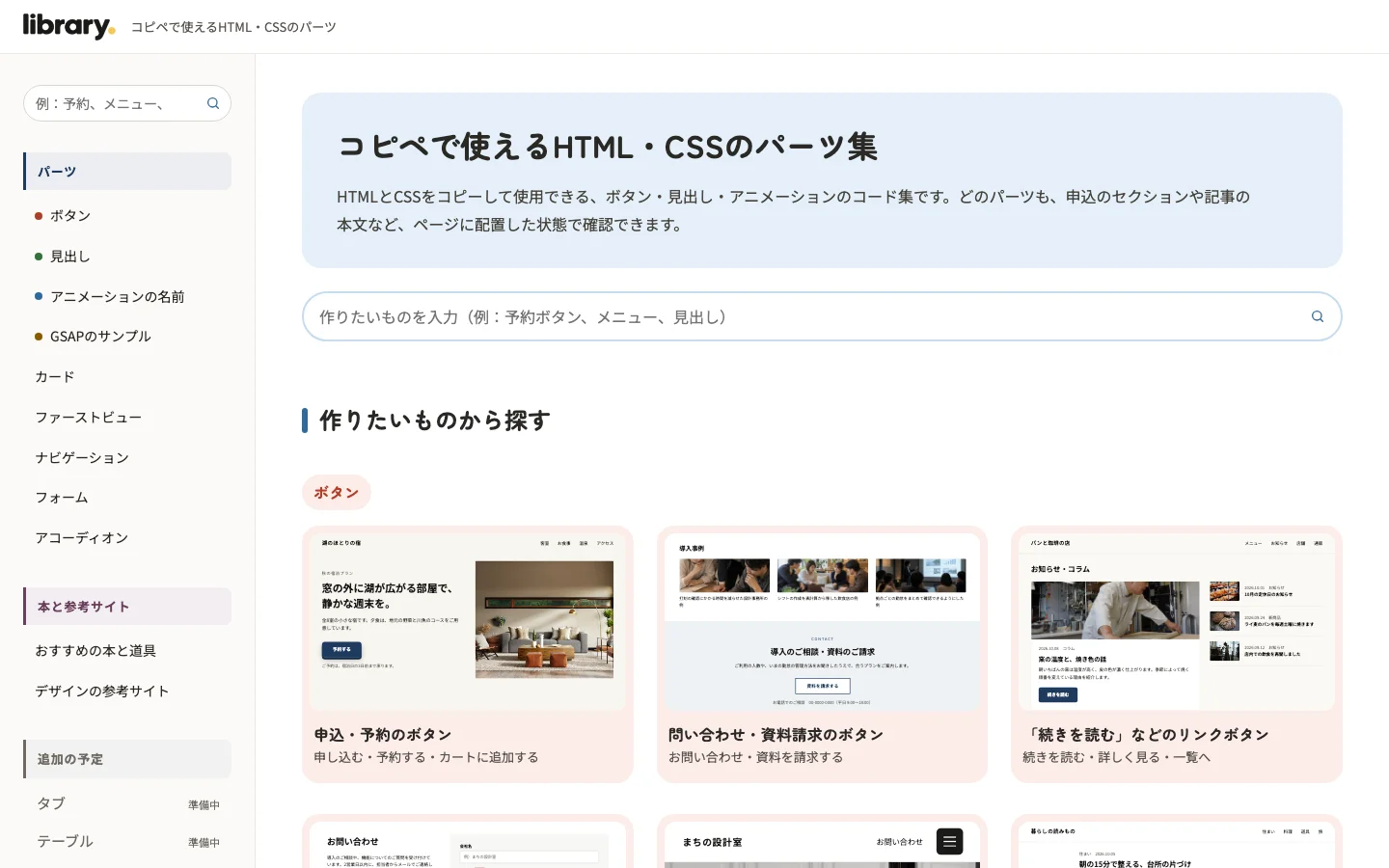Viewport: 1389px width, 868px height.
Task: Click the 申込・予約のボタン card title
Action: tap(383, 735)
